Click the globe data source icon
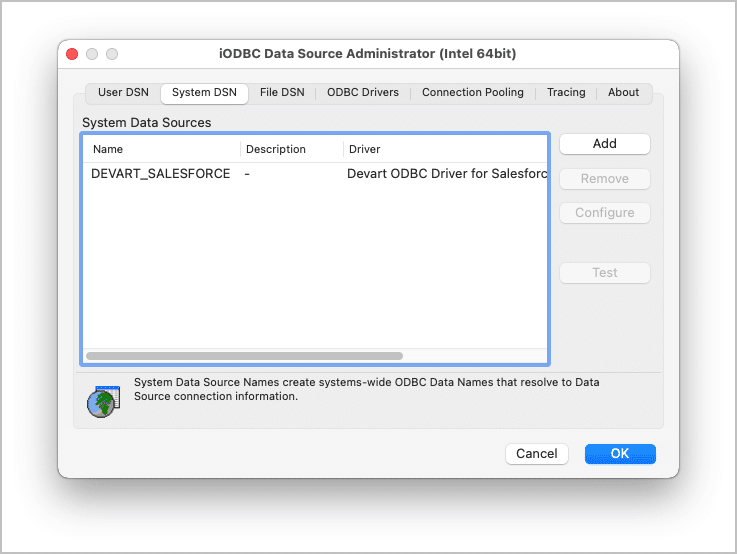The image size is (737, 554). pos(103,402)
